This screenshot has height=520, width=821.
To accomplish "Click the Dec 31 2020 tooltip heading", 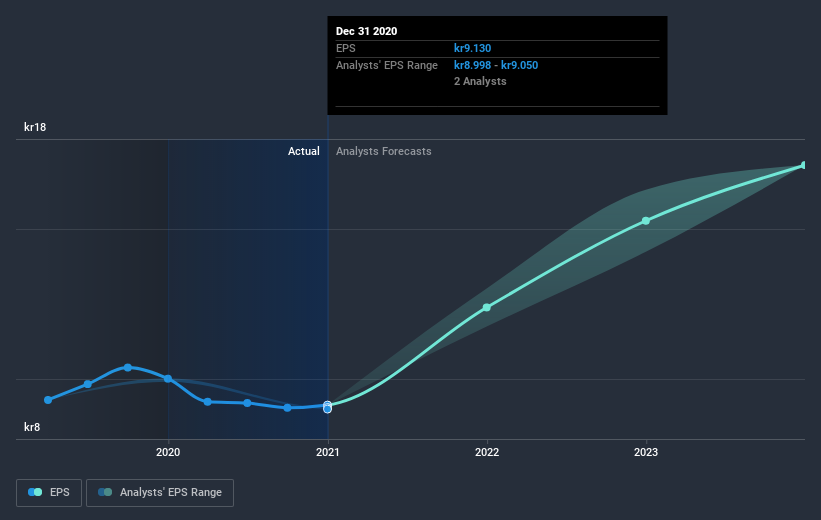I will tap(367, 31).
